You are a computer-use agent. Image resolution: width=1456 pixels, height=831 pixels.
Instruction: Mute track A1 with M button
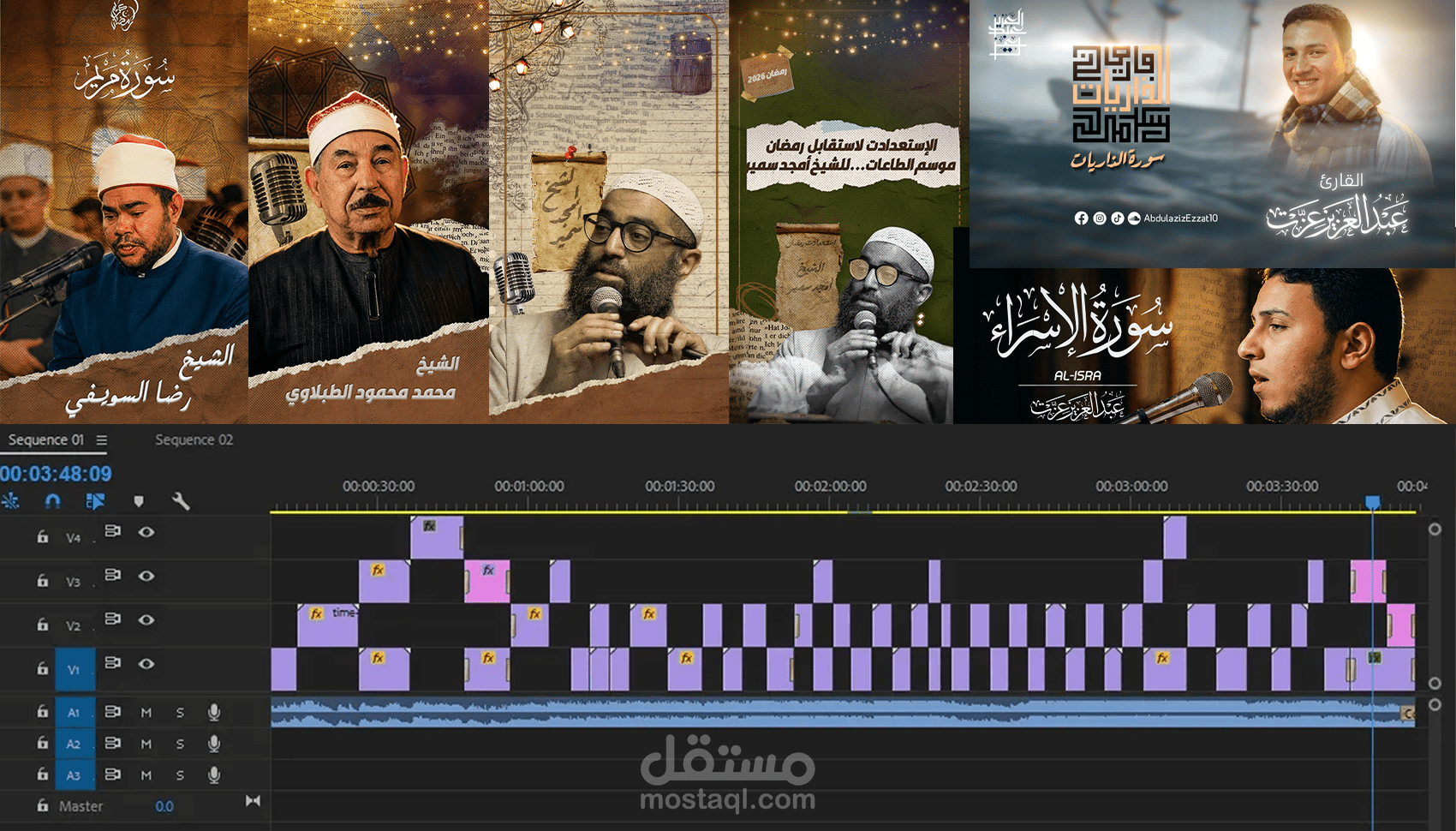[146, 712]
